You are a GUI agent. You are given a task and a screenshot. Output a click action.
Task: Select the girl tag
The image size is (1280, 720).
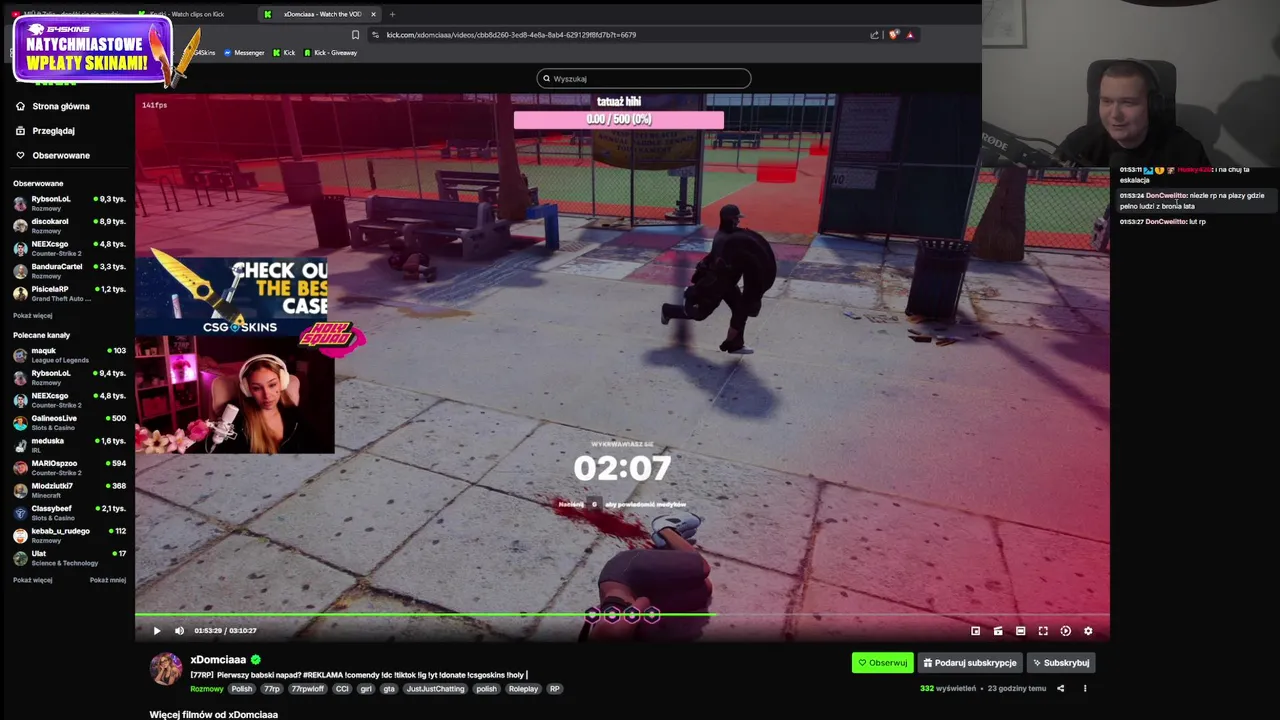[366, 689]
